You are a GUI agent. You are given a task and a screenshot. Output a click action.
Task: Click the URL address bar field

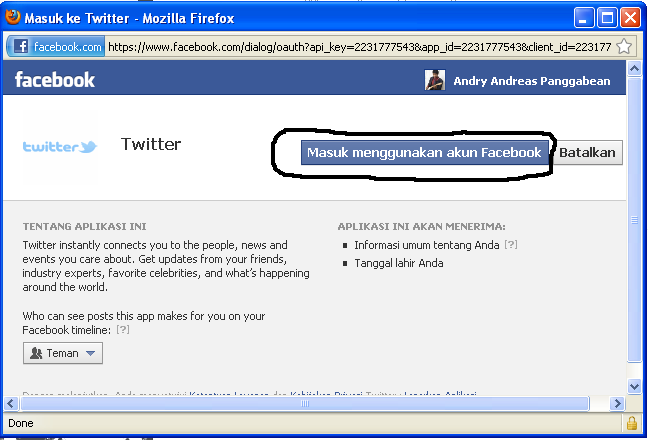(360, 47)
